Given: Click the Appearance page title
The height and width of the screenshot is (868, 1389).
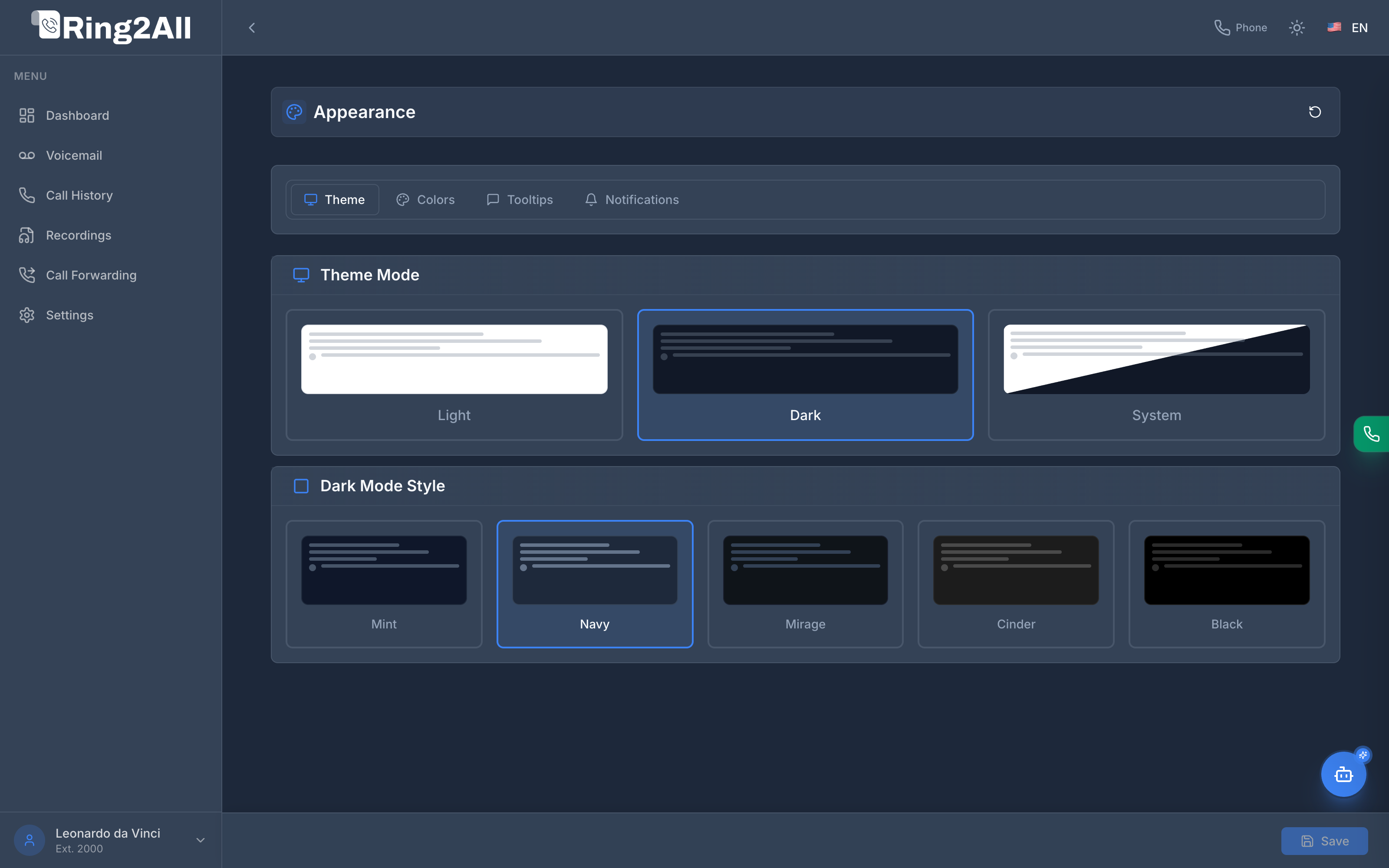Looking at the screenshot, I should point(364,112).
